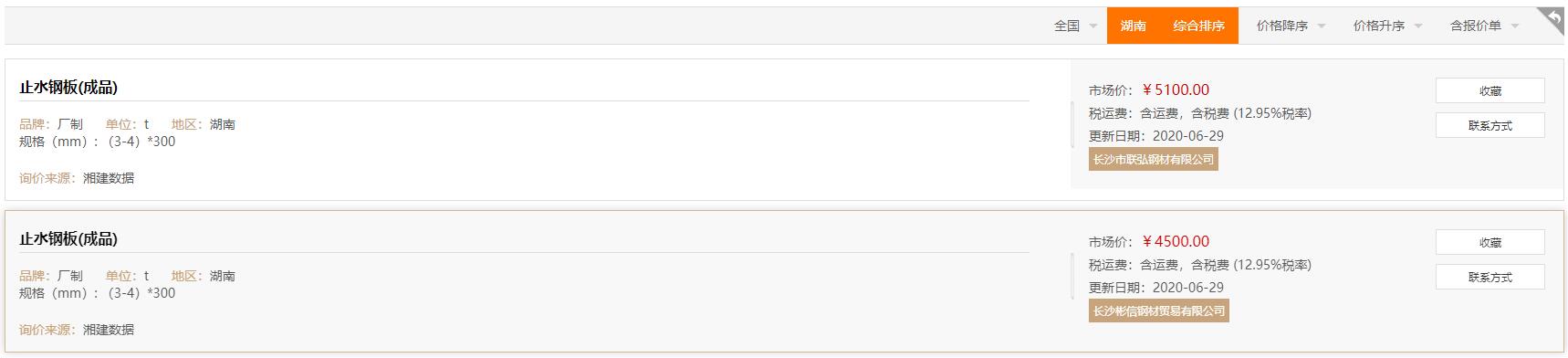The width and height of the screenshot is (1568, 358).
Task: Click 收藏 for the ¥5100.00 item
Action: pos(1490,90)
